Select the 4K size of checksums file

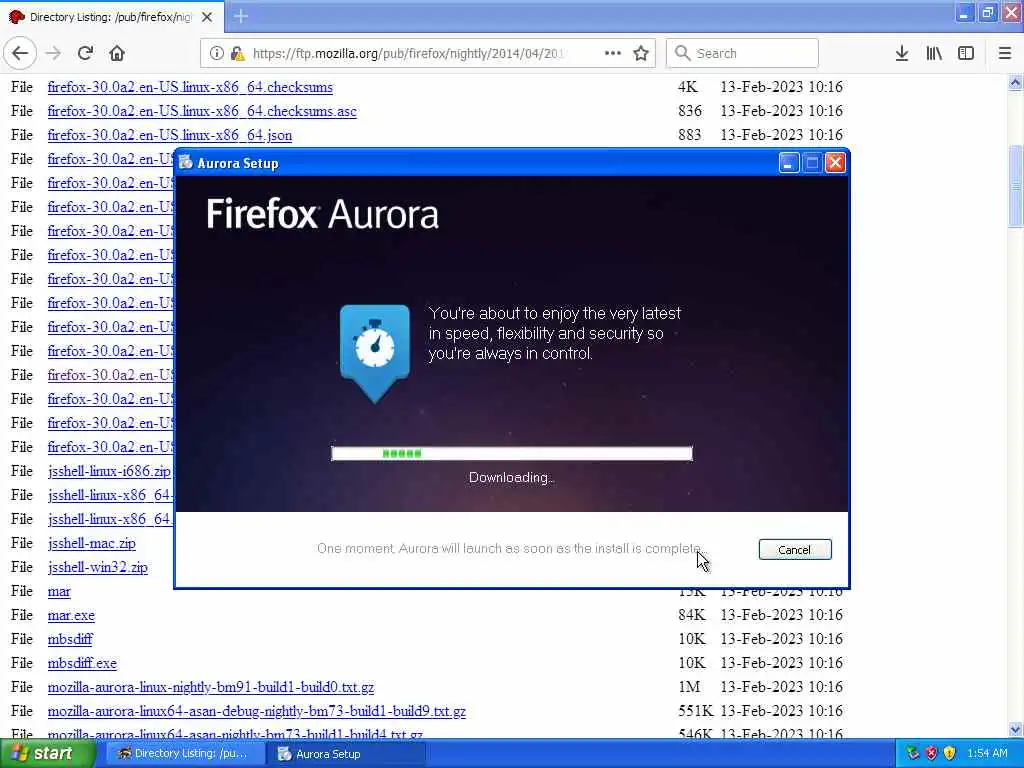tap(688, 87)
